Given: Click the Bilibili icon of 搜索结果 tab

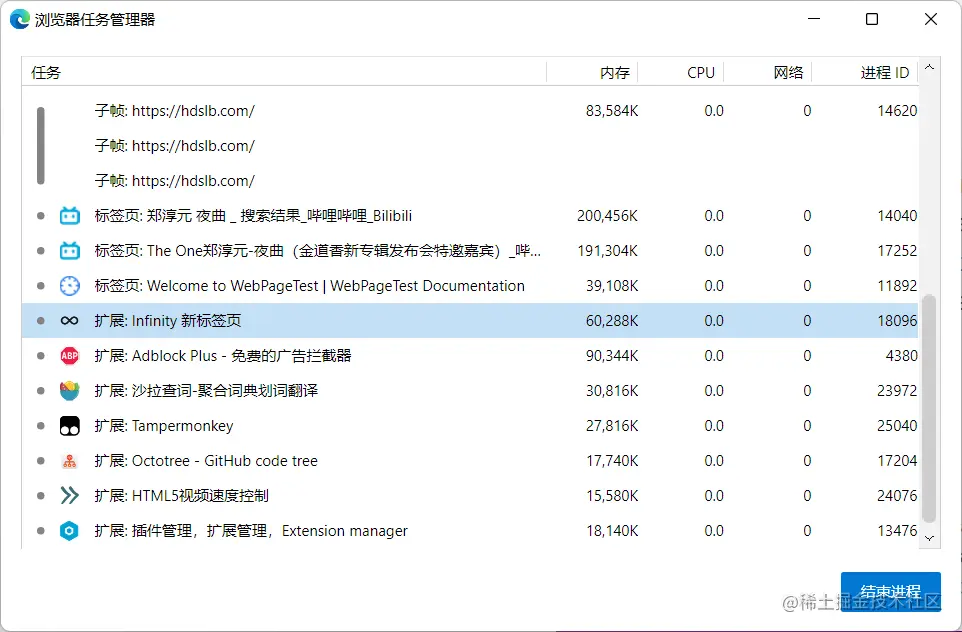Looking at the screenshot, I should pos(69,216).
